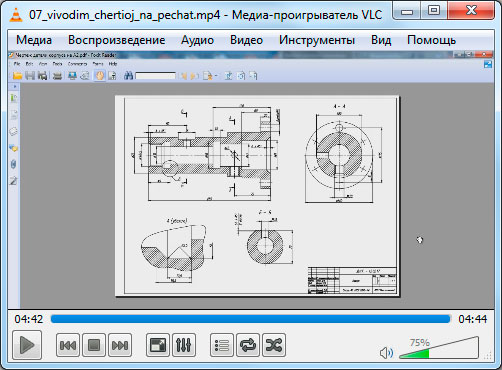This screenshot has width=502, height=370.
Task: Stop playback with the square button
Action: click(x=94, y=345)
